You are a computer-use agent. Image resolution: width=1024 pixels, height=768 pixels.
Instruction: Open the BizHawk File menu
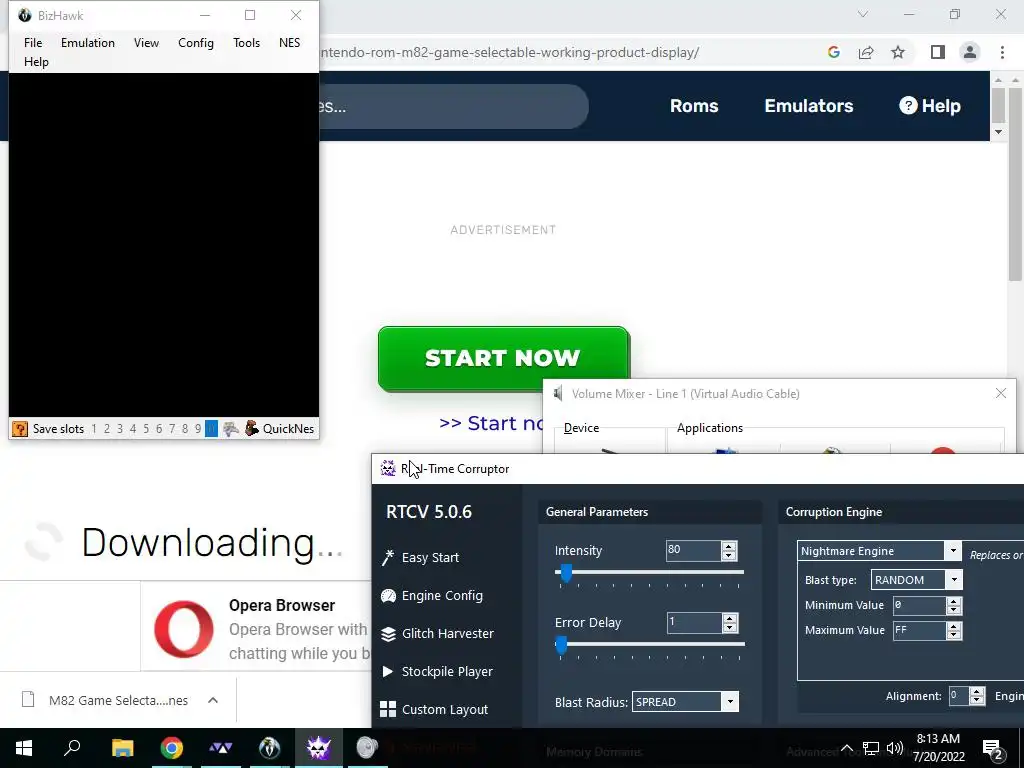pos(33,42)
